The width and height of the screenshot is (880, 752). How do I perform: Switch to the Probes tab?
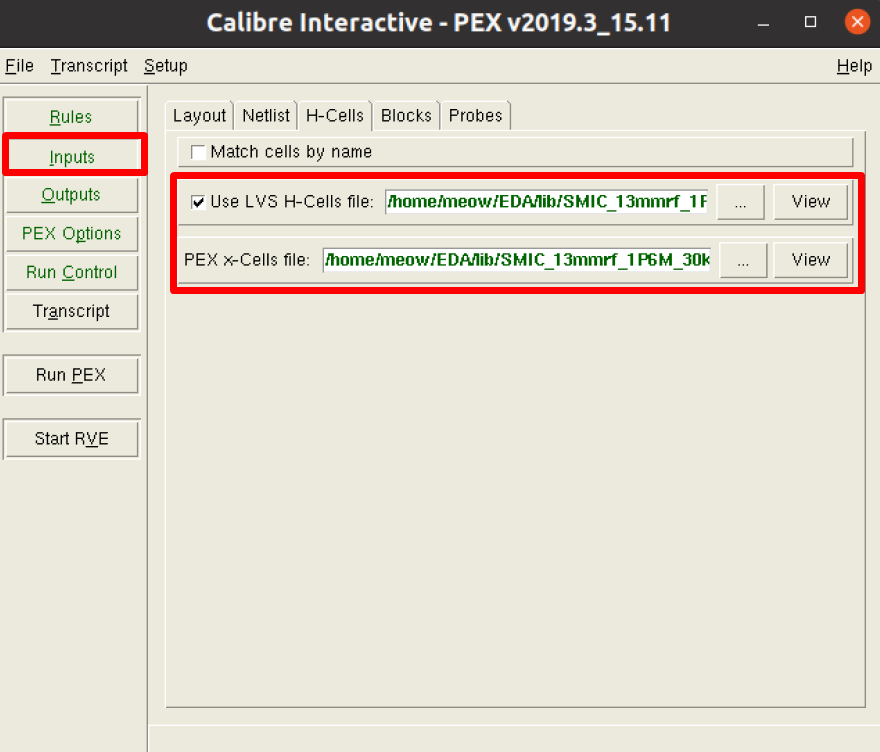pyautogui.click(x=475, y=116)
